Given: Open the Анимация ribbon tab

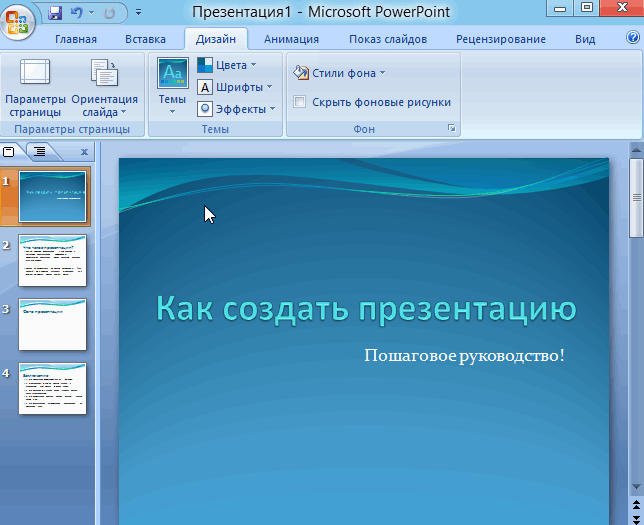Looking at the screenshot, I should coord(291,39).
